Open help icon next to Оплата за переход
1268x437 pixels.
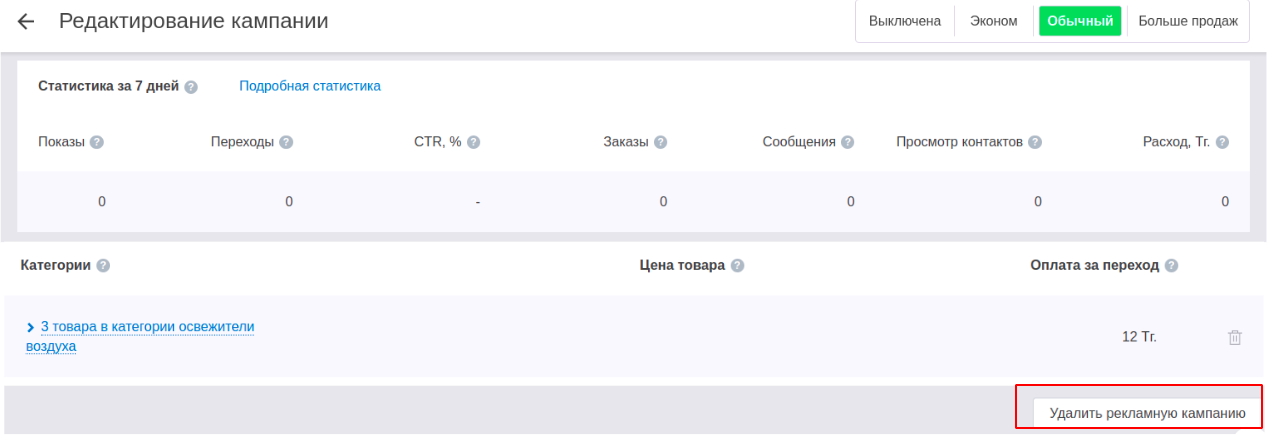tap(1171, 266)
